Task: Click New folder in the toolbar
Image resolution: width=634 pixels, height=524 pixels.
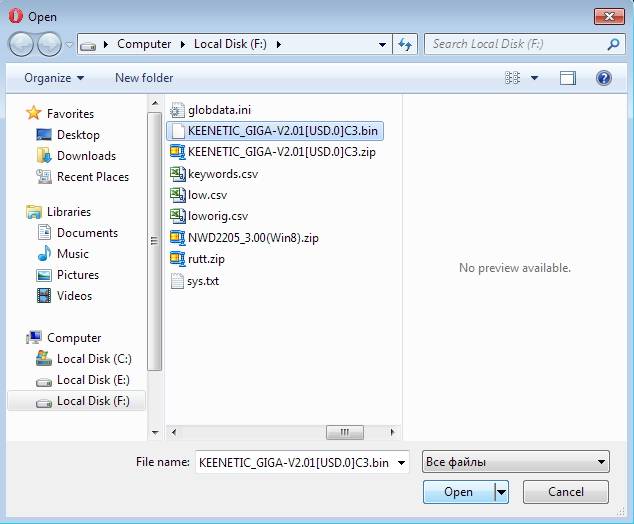Action: [144, 78]
